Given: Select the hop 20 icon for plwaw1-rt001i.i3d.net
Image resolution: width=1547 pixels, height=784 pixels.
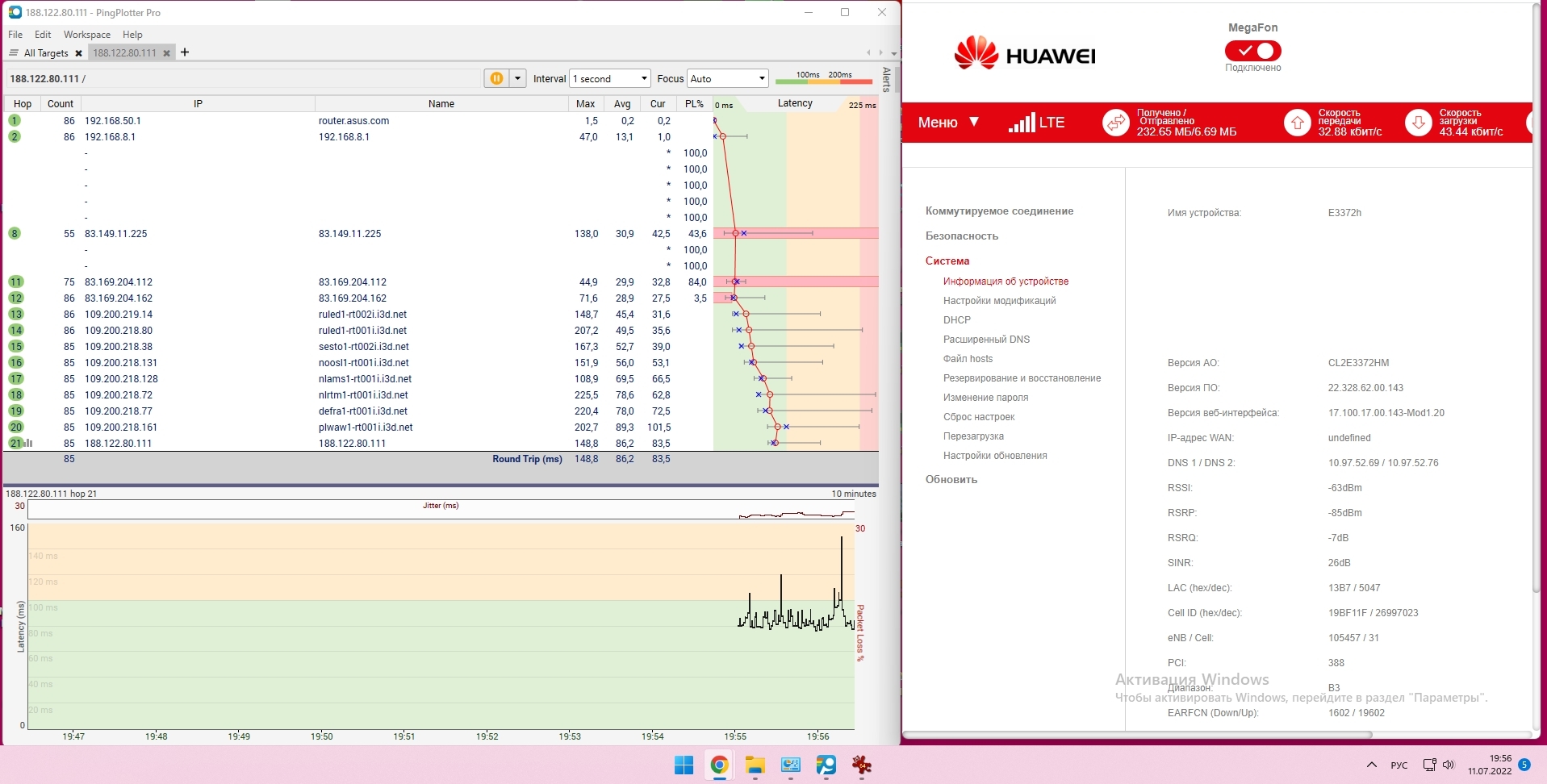Looking at the screenshot, I should pyautogui.click(x=16, y=427).
